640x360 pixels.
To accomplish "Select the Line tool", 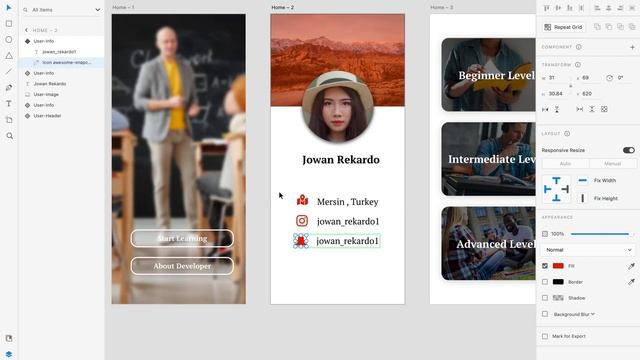I will pos(9,71).
